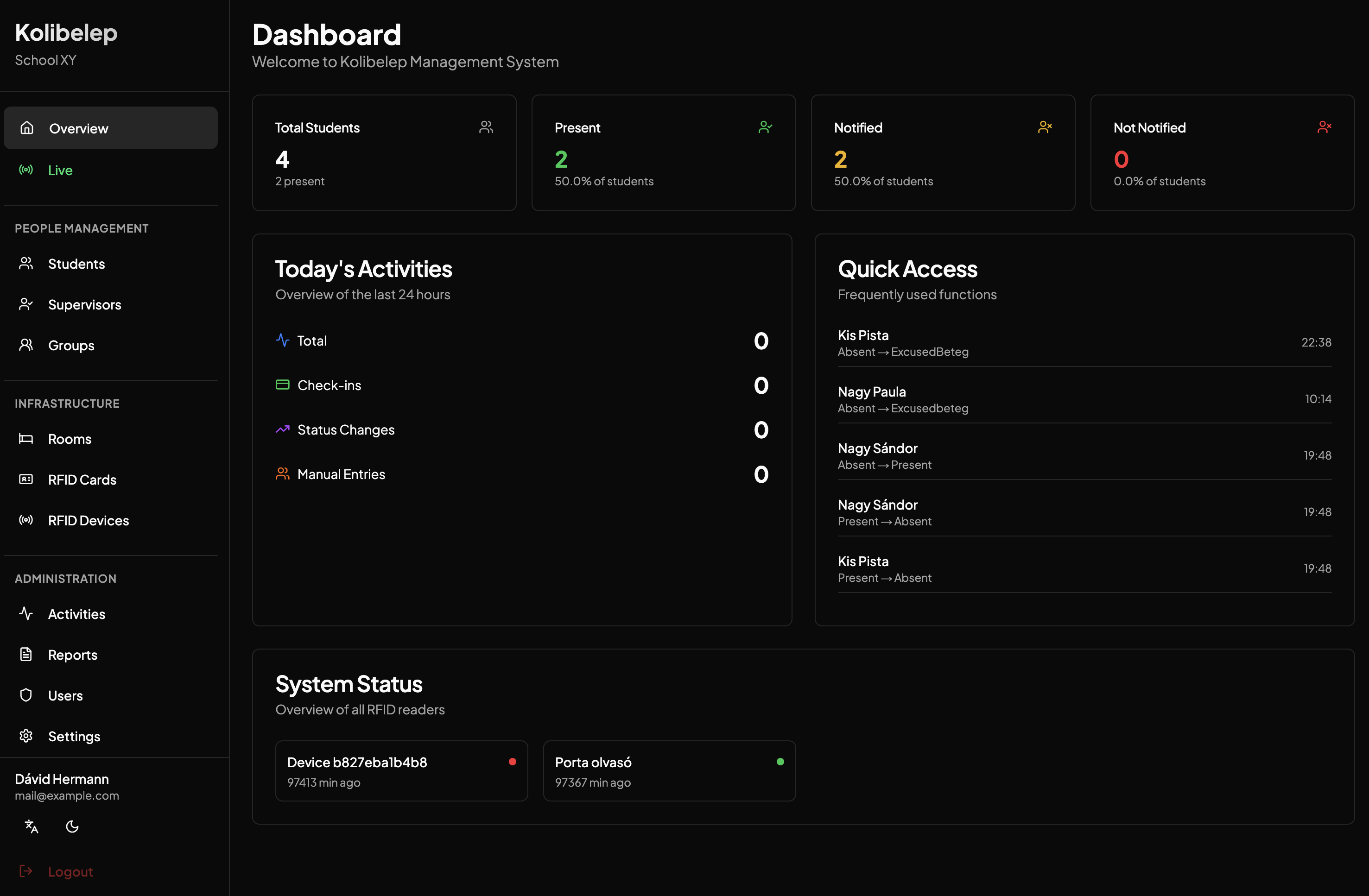The width and height of the screenshot is (1369, 896).
Task: Open Settings from the sidebar
Action: coord(74,736)
